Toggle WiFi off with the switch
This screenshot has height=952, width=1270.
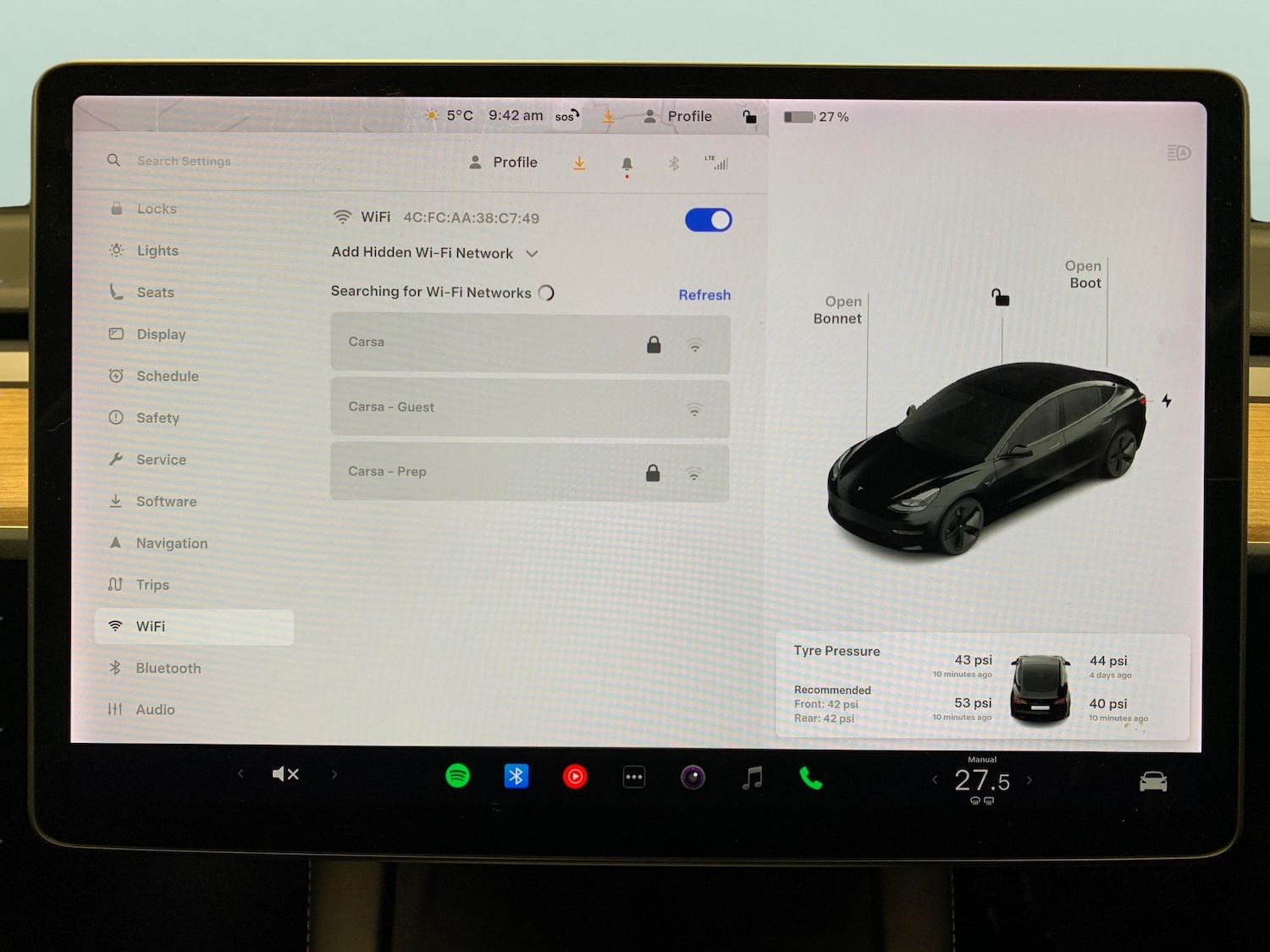[708, 219]
